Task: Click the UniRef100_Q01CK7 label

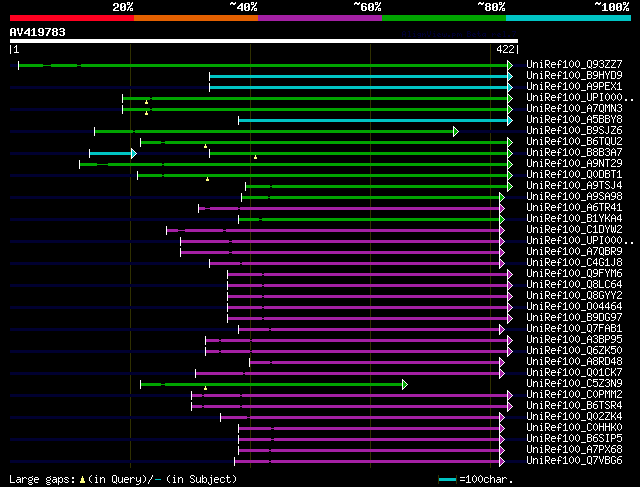Action: coord(574,373)
